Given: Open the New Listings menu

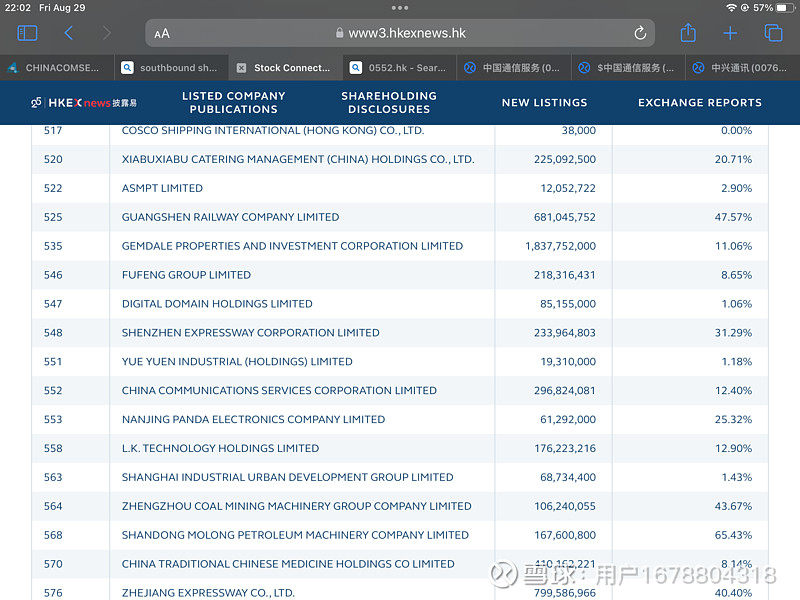Looking at the screenshot, I should [x=543, y=103].
